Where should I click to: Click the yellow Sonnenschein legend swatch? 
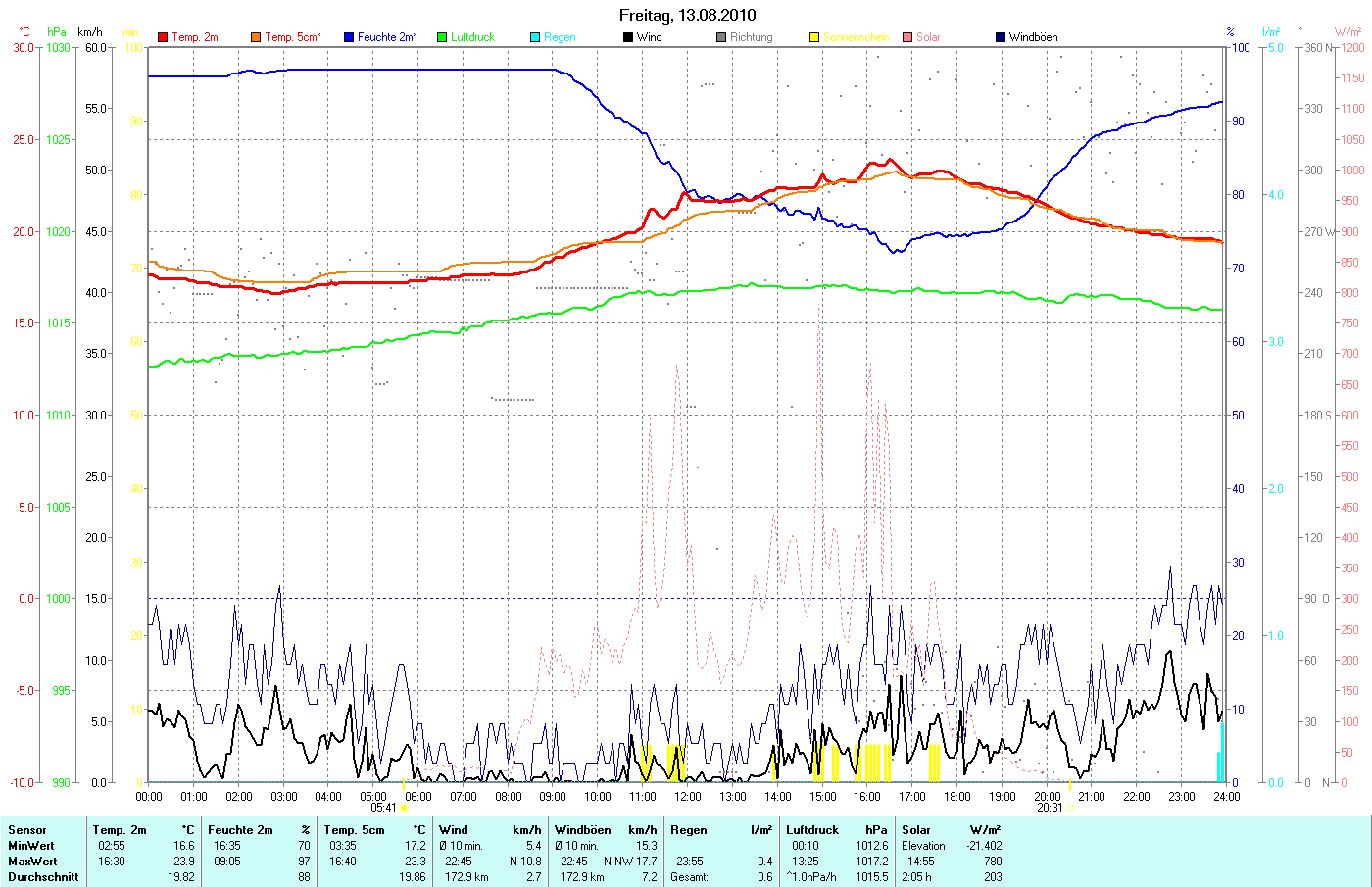click(814, 37)
